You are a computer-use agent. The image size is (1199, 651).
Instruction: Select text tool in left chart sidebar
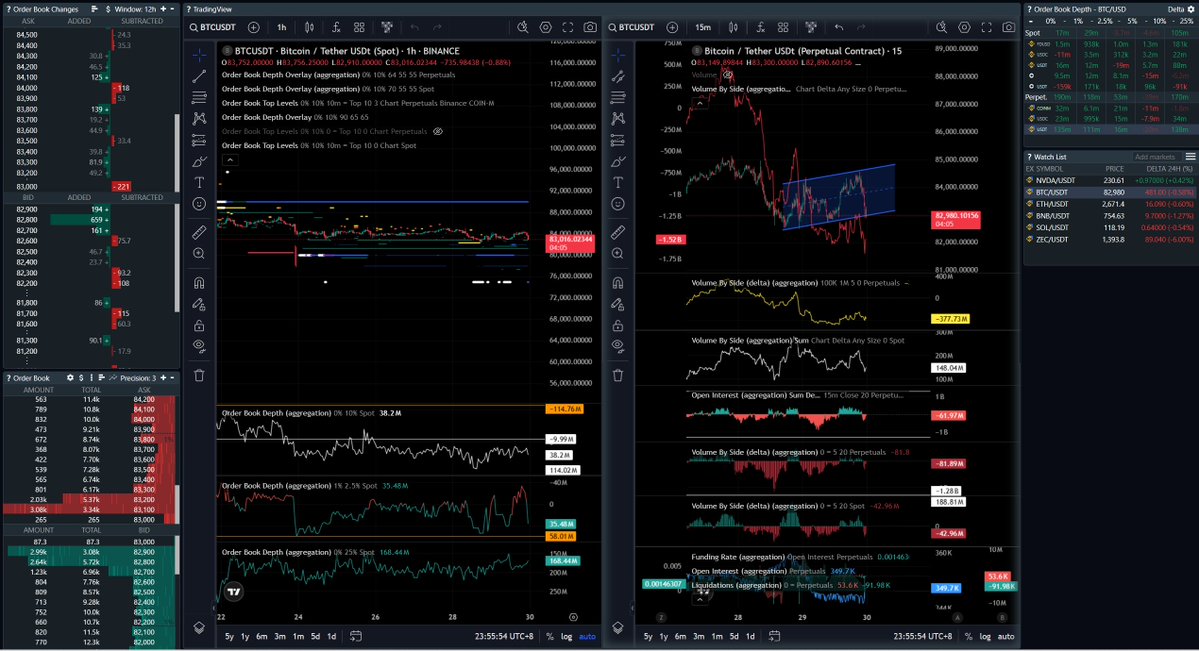pos(199,183)
